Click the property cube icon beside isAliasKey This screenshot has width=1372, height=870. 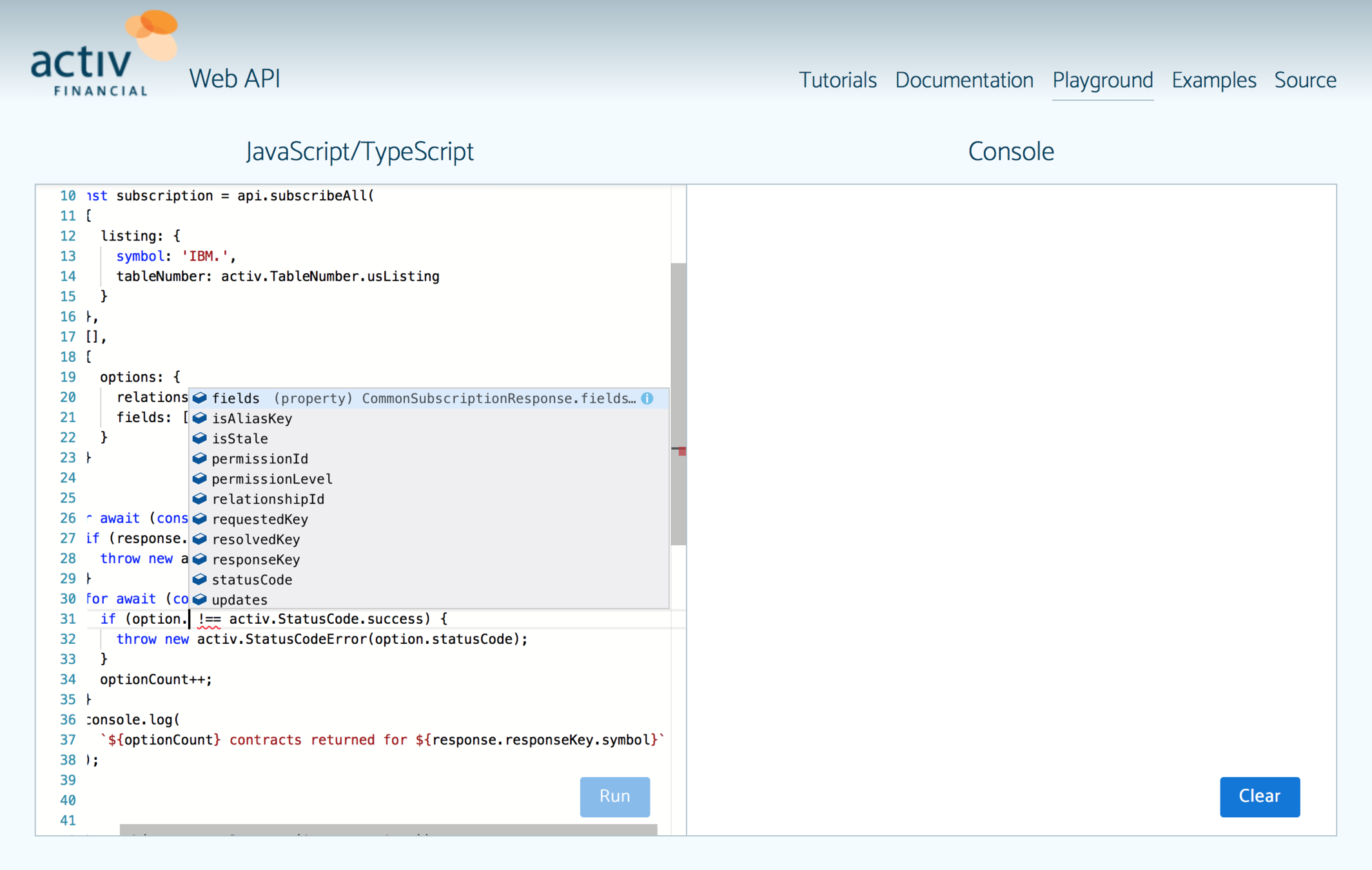(200, 418)
